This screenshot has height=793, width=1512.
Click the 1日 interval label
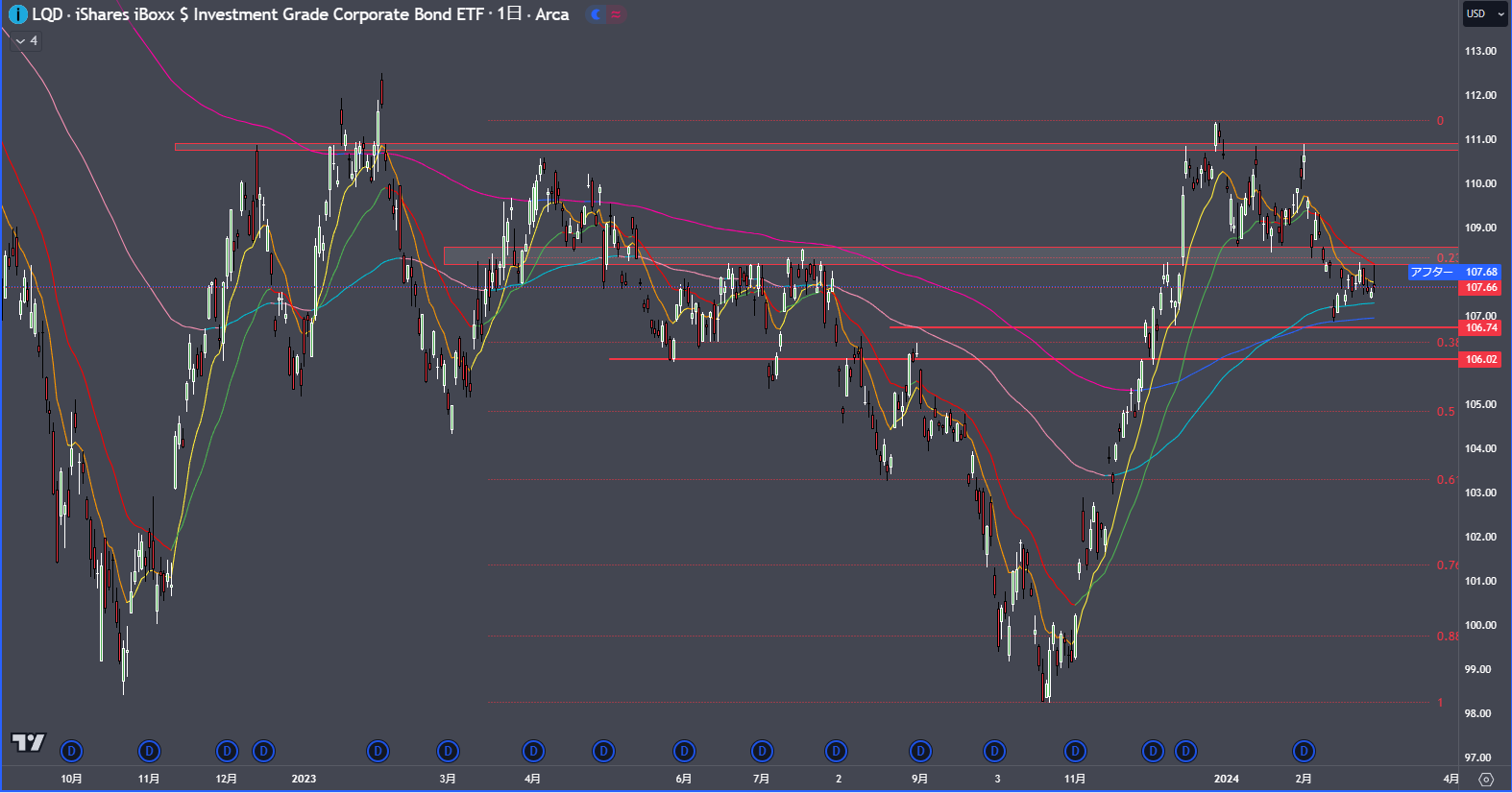tap(509, 14)
